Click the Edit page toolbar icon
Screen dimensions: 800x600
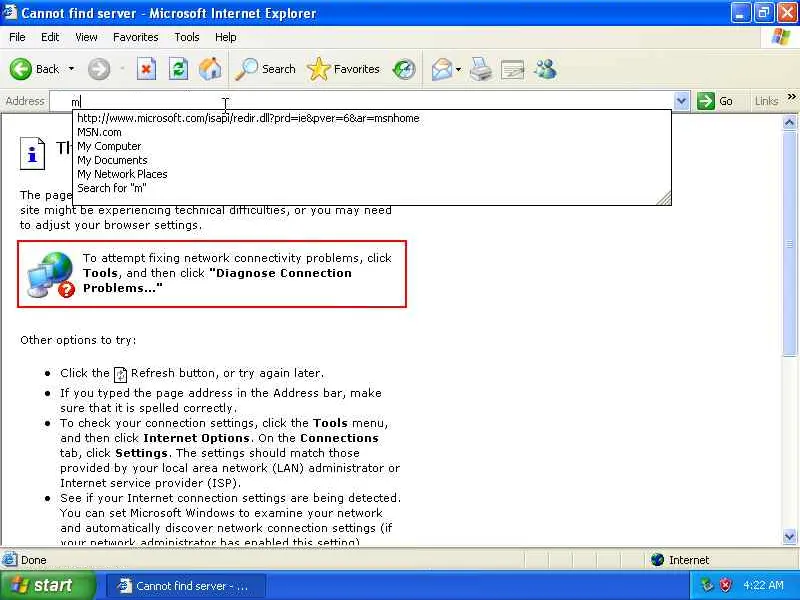point(512,69)
